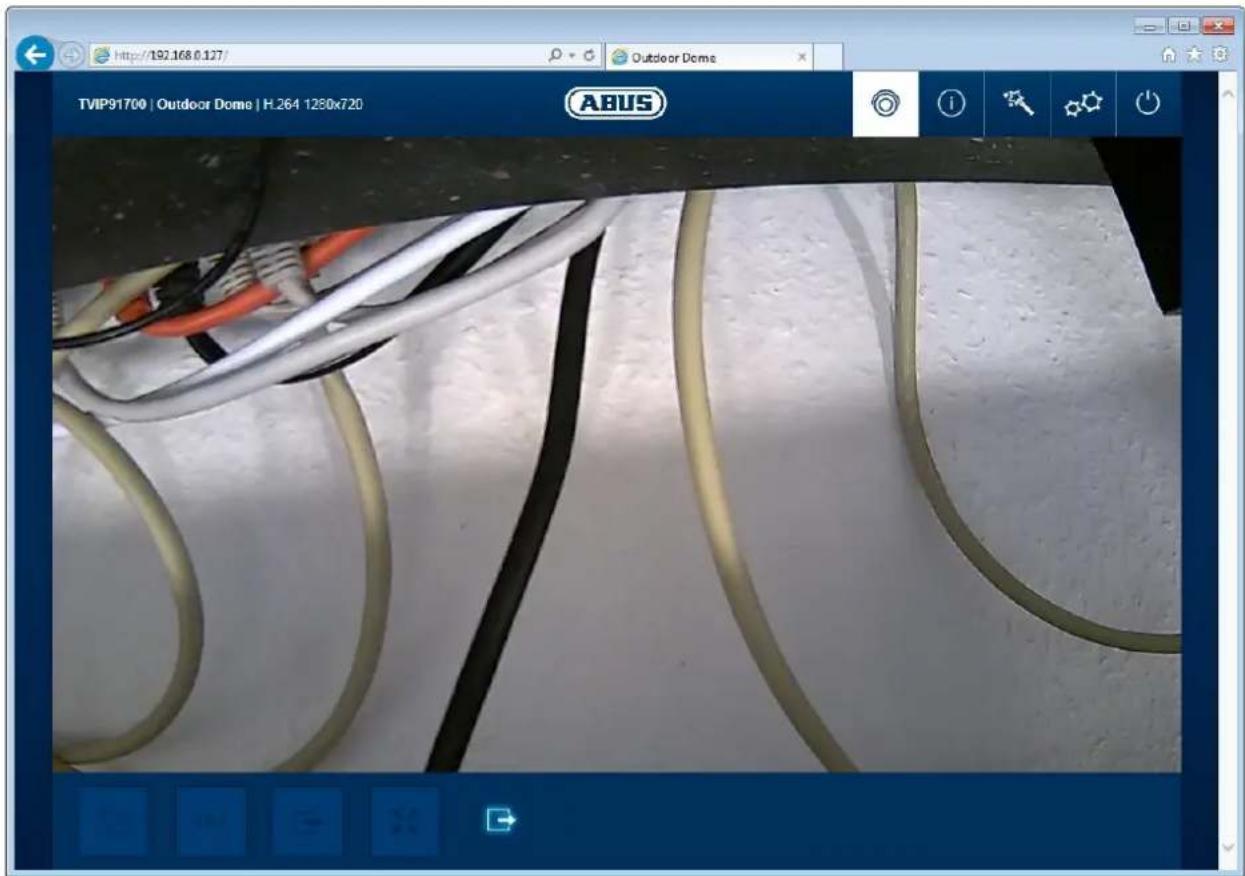Open the camera information (i) page
Screen dimensions: 1245x876
click(951, 105)
